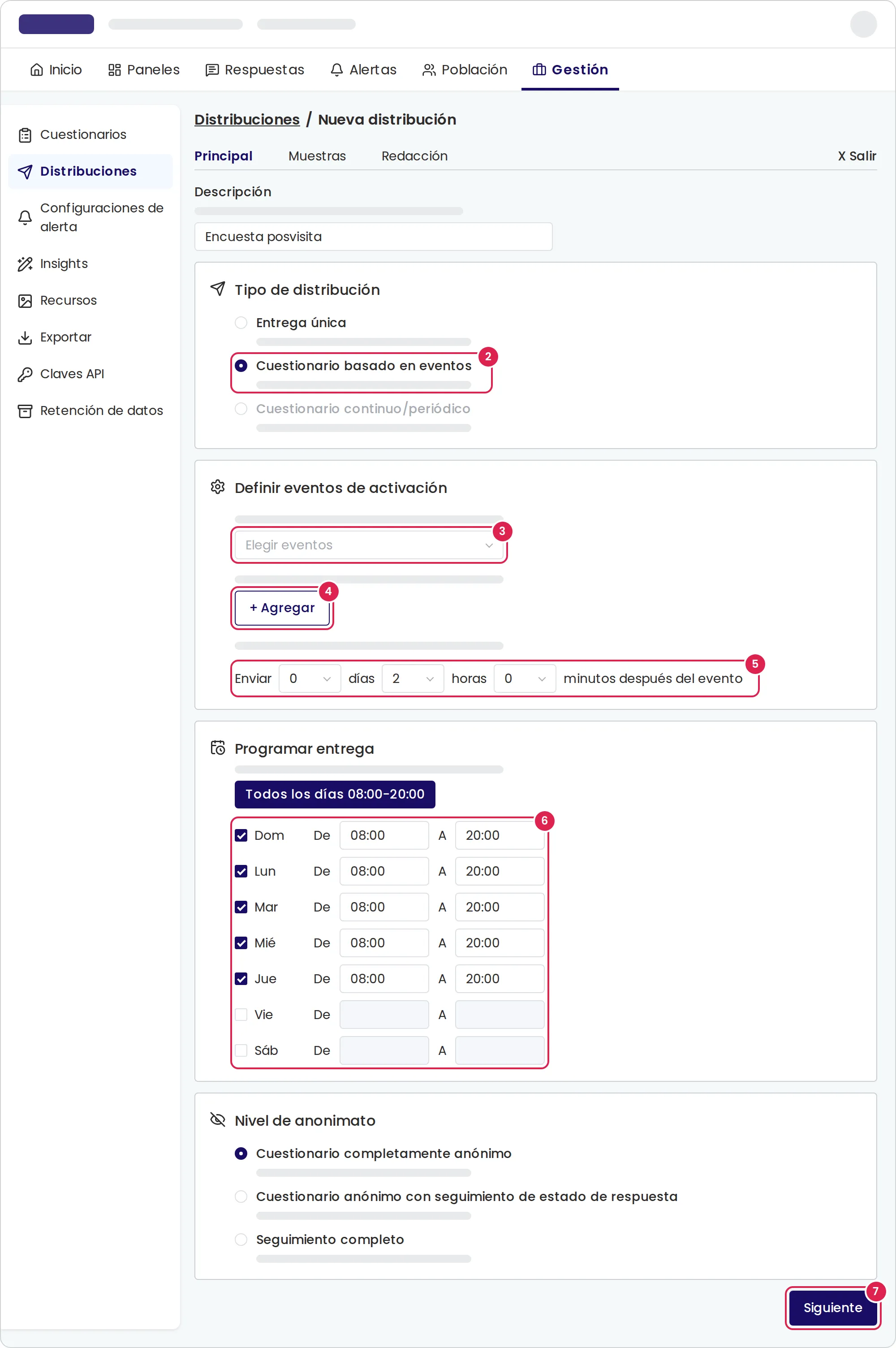Uncheck the Dom day checkbox
The width and height of the screenshot is (896, 1348).
(241, 835)
